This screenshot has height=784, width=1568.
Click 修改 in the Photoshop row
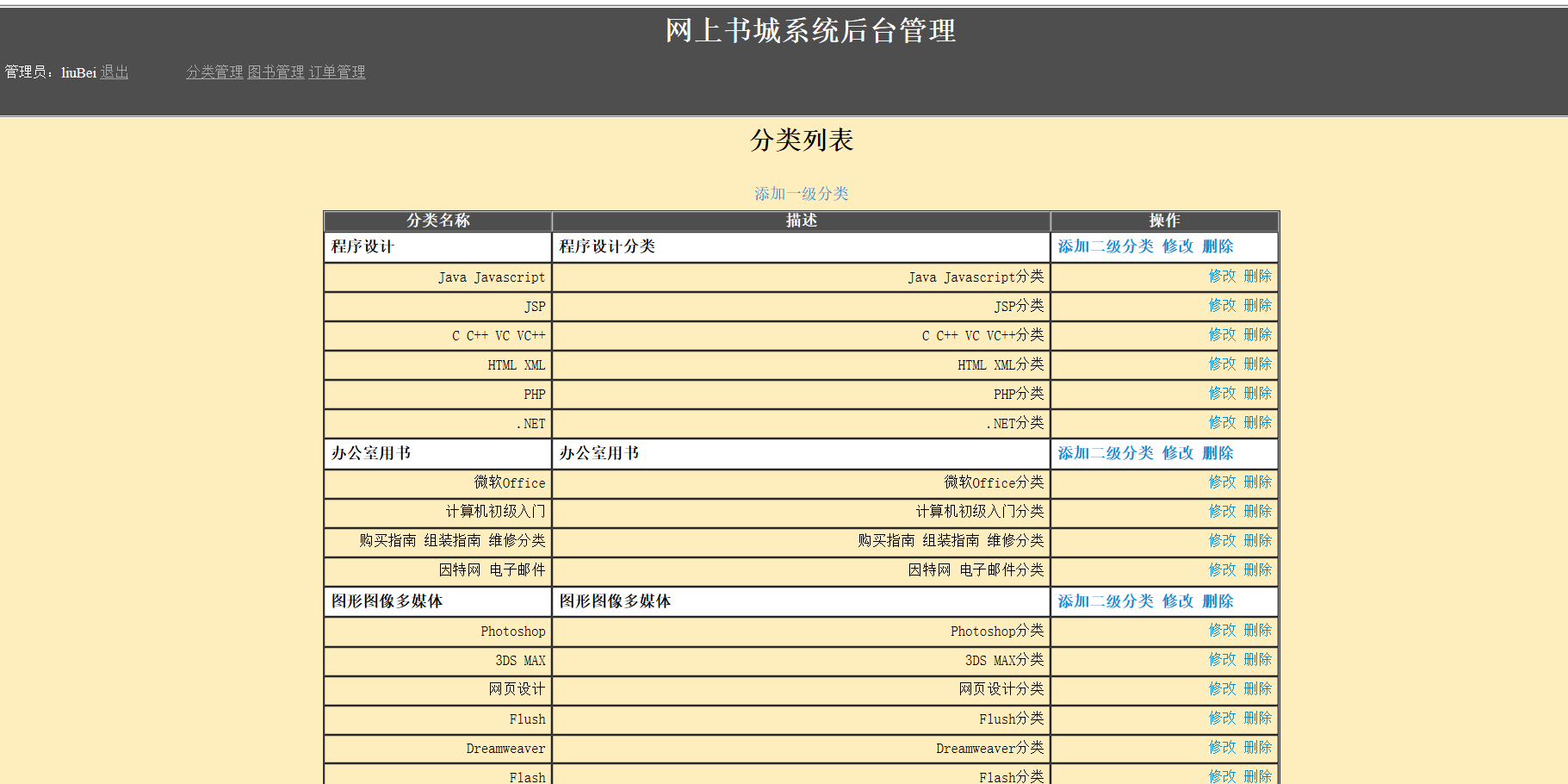coord(1222,630)
